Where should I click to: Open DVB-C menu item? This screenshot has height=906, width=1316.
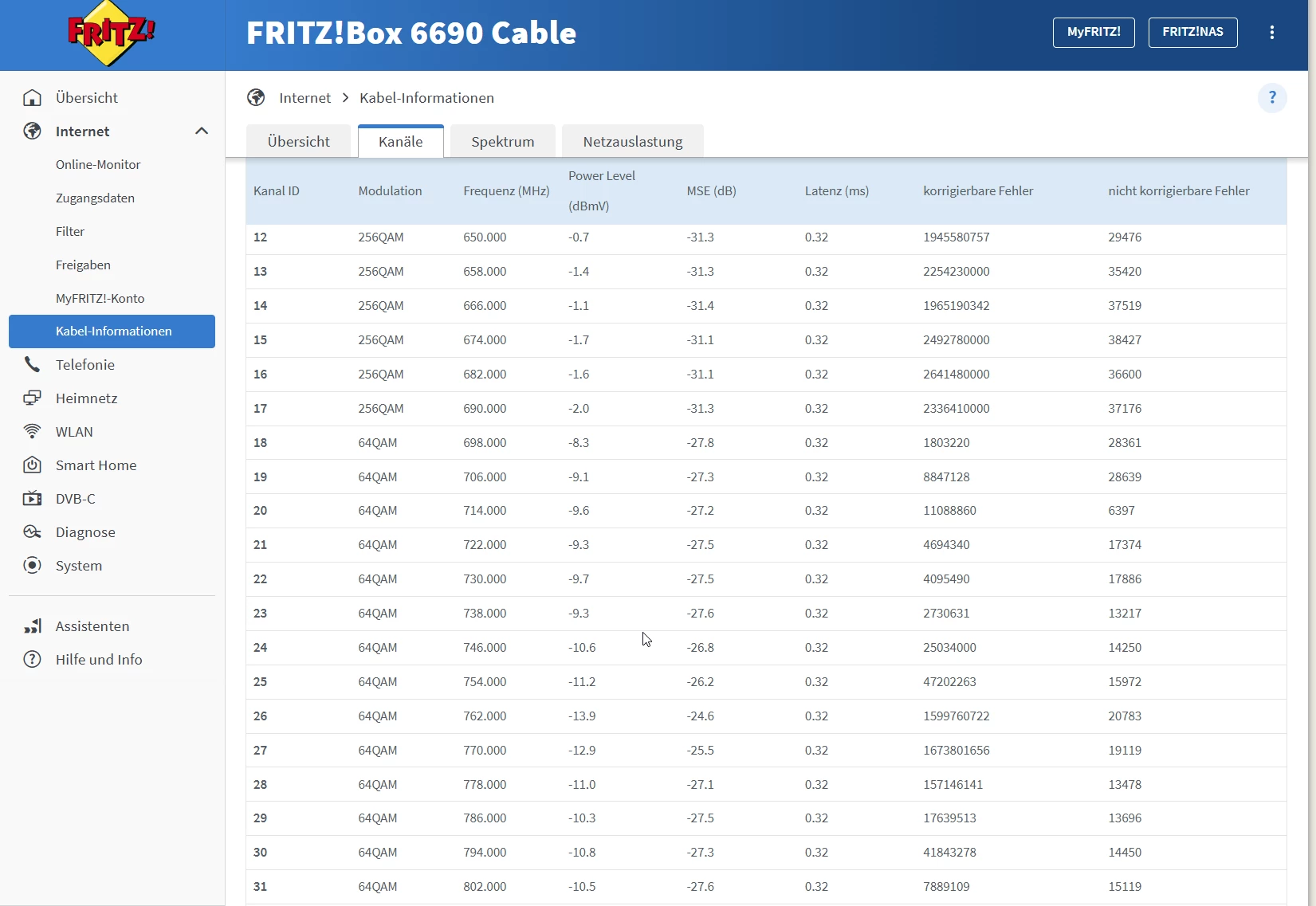(76, 499)
